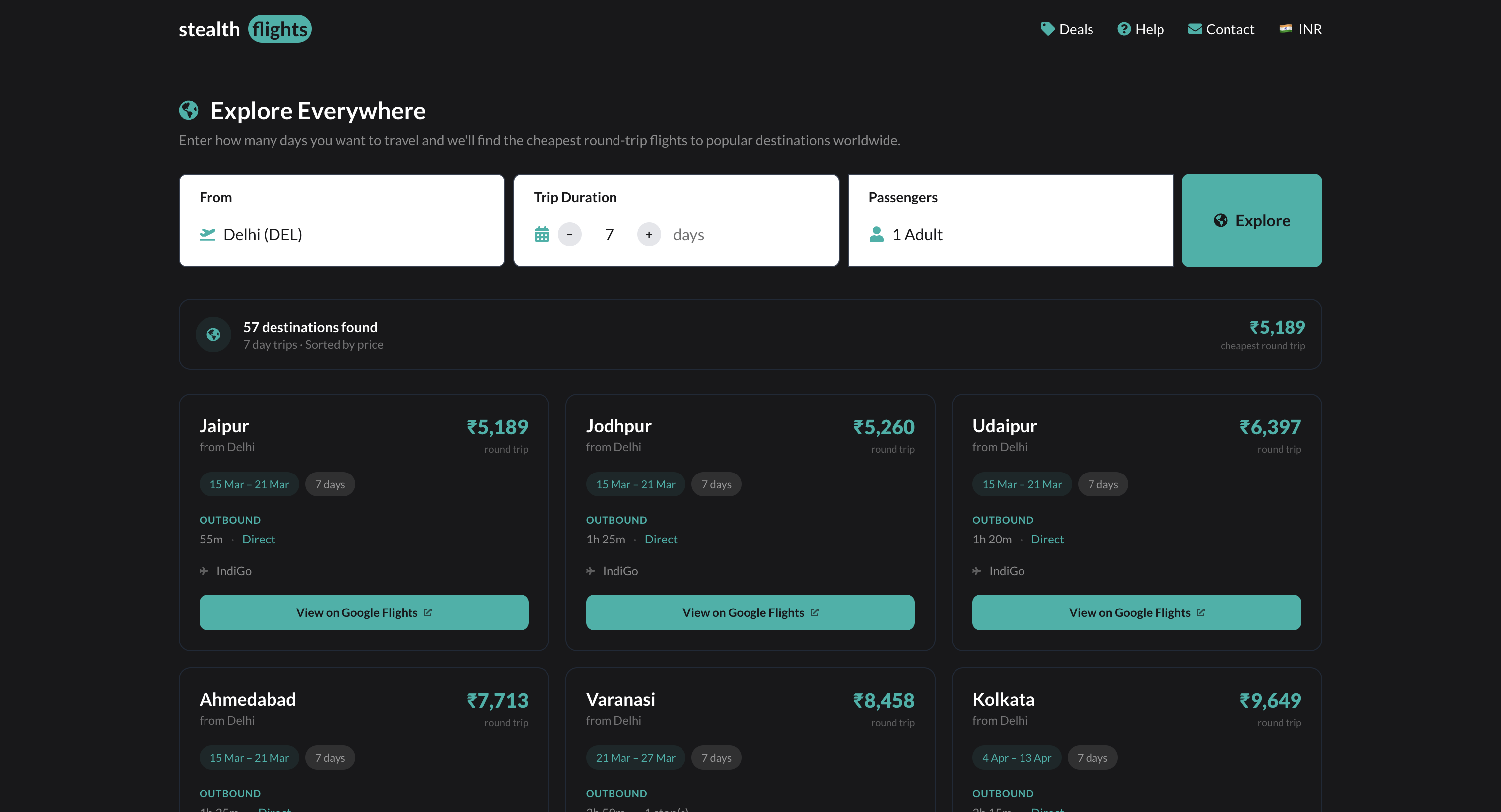Click the plane takeoff icon in From field
Viewport: 1501px width, 812px height.
pyautogui.click(x=207, y=234)
